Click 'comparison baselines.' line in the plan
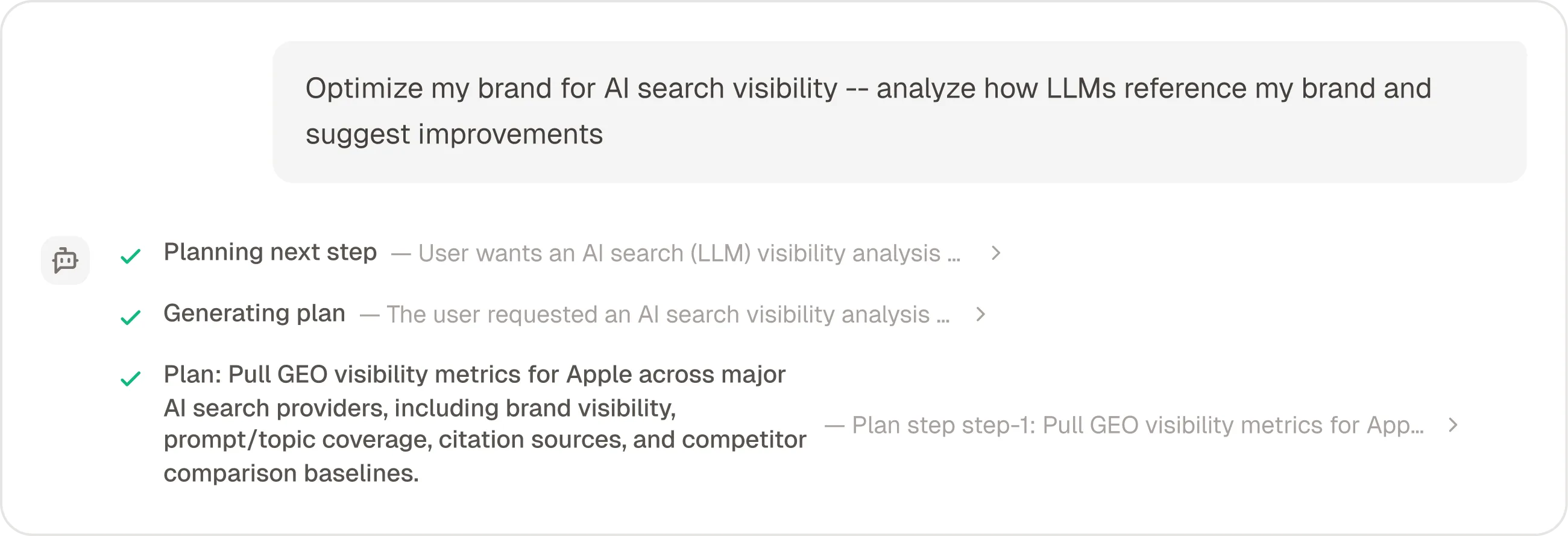 point(291,473)
